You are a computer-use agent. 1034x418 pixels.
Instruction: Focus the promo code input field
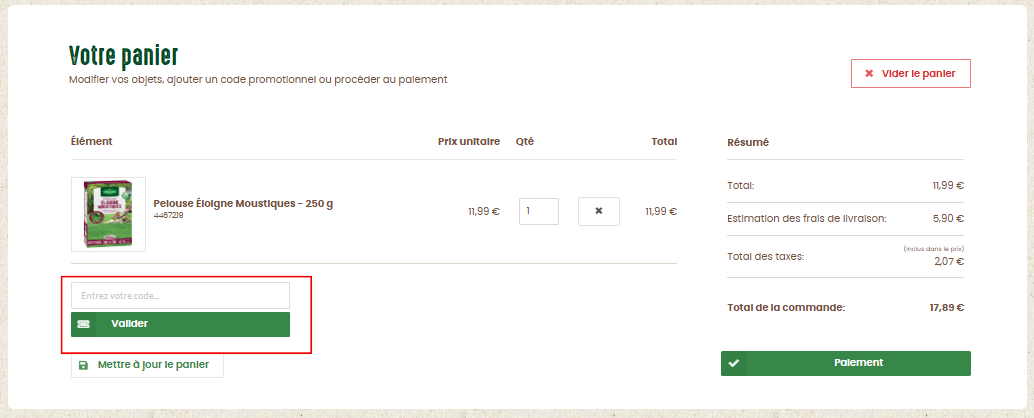(x=180, y=295)
